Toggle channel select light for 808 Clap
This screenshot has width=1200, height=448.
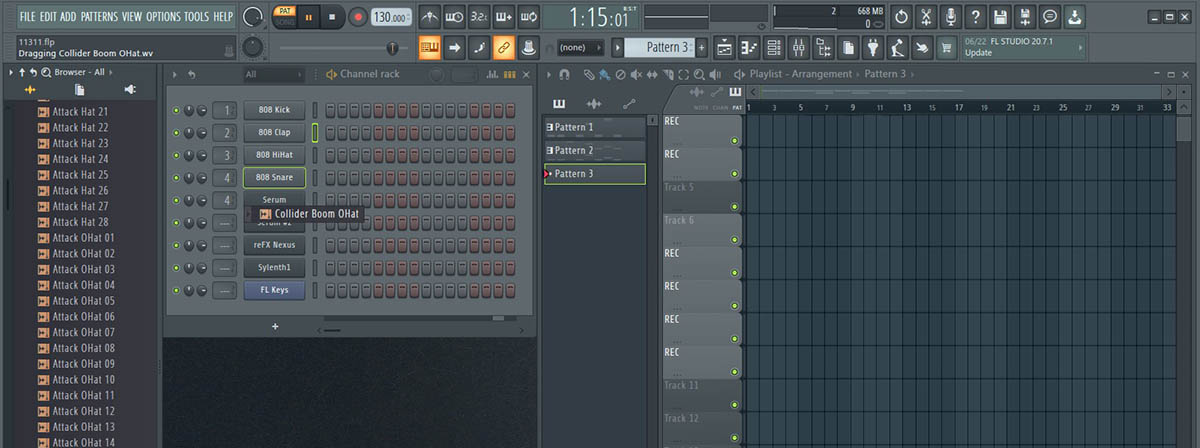click(314, 132)
